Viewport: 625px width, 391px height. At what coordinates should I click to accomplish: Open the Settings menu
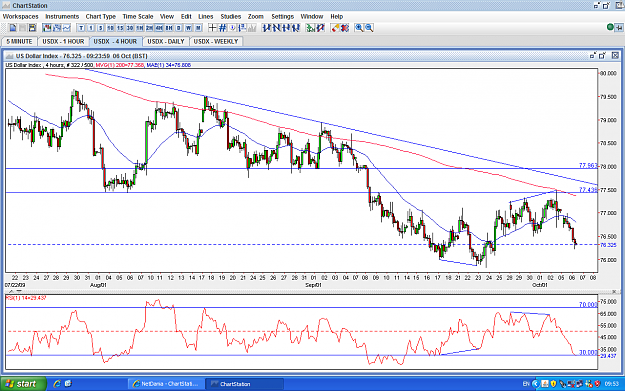[x=283, y=16]
